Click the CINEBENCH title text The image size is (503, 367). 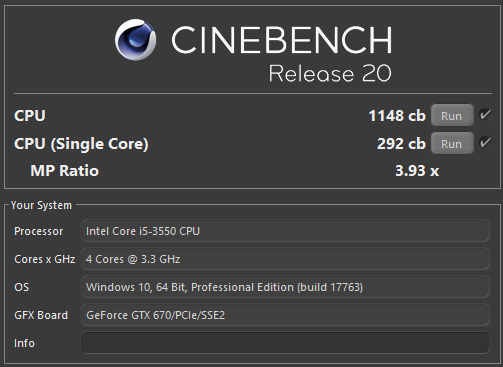[x=282, y=40]
